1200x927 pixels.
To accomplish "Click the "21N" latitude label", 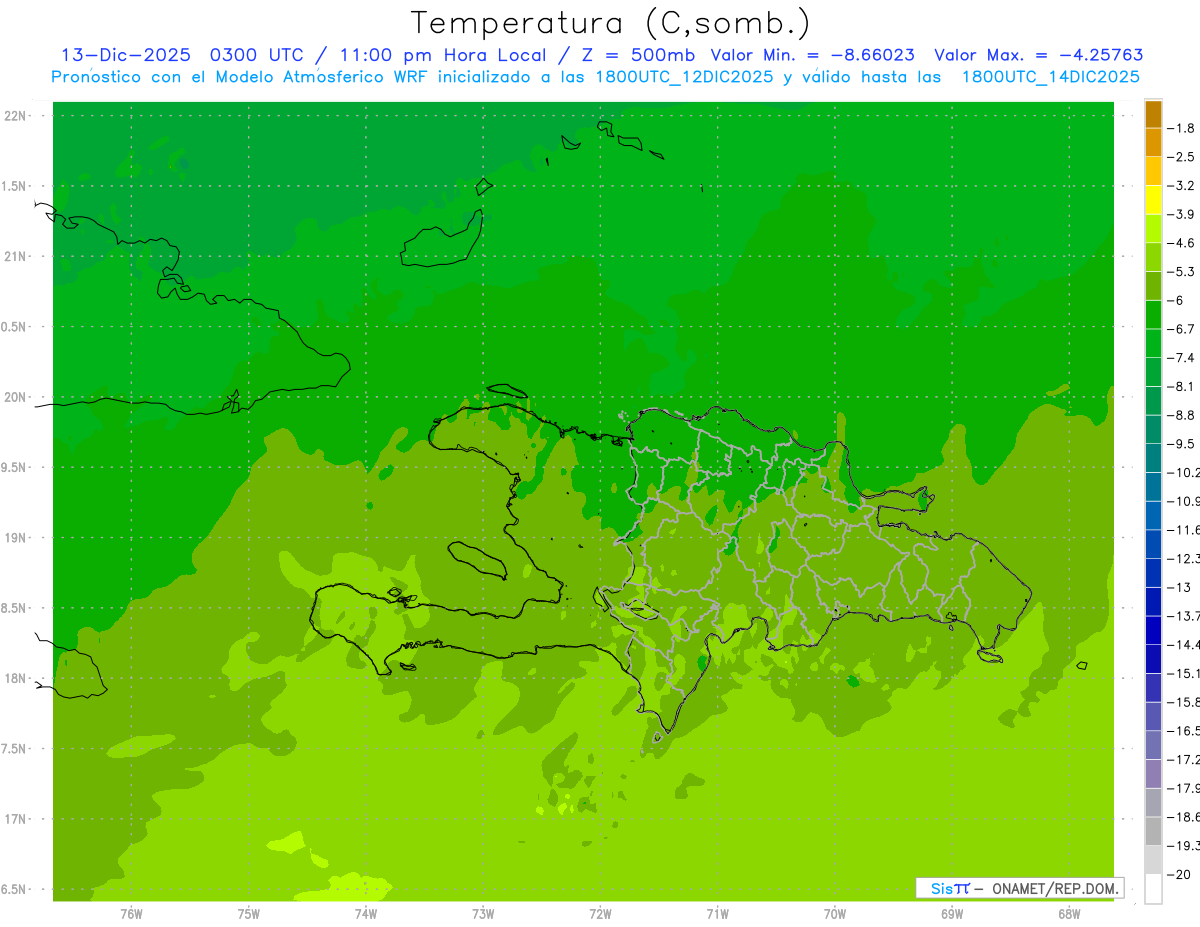I will pyautogui.click(x=17, y=257).
